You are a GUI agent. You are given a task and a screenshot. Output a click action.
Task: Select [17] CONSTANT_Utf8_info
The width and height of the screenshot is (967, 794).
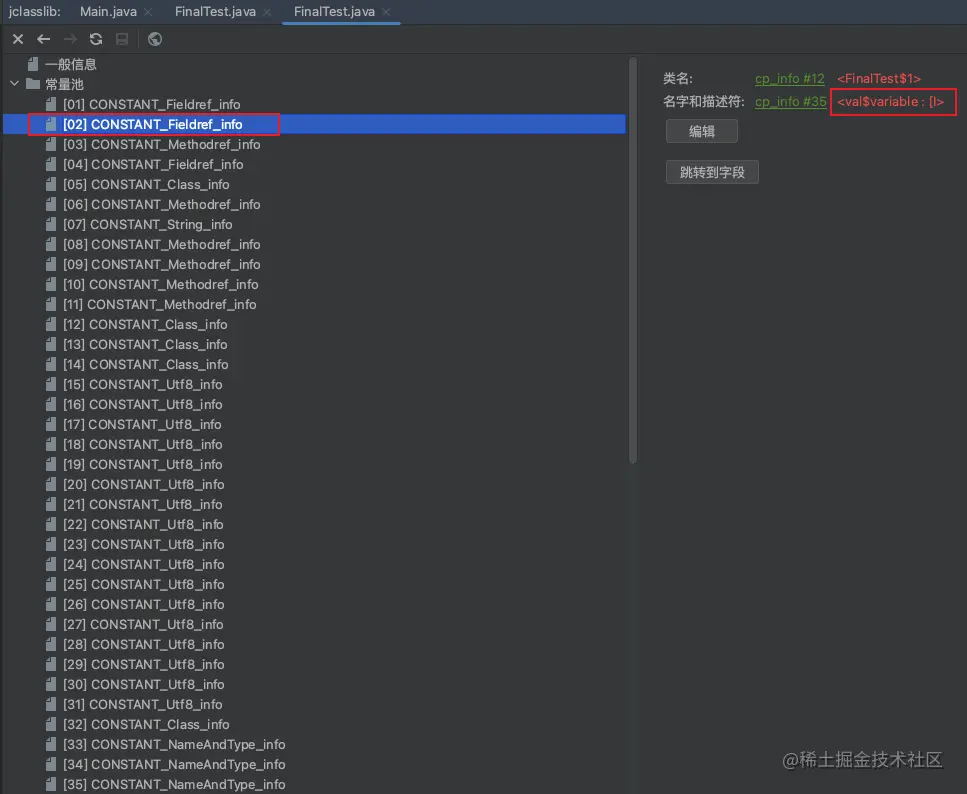click(142, 424)
